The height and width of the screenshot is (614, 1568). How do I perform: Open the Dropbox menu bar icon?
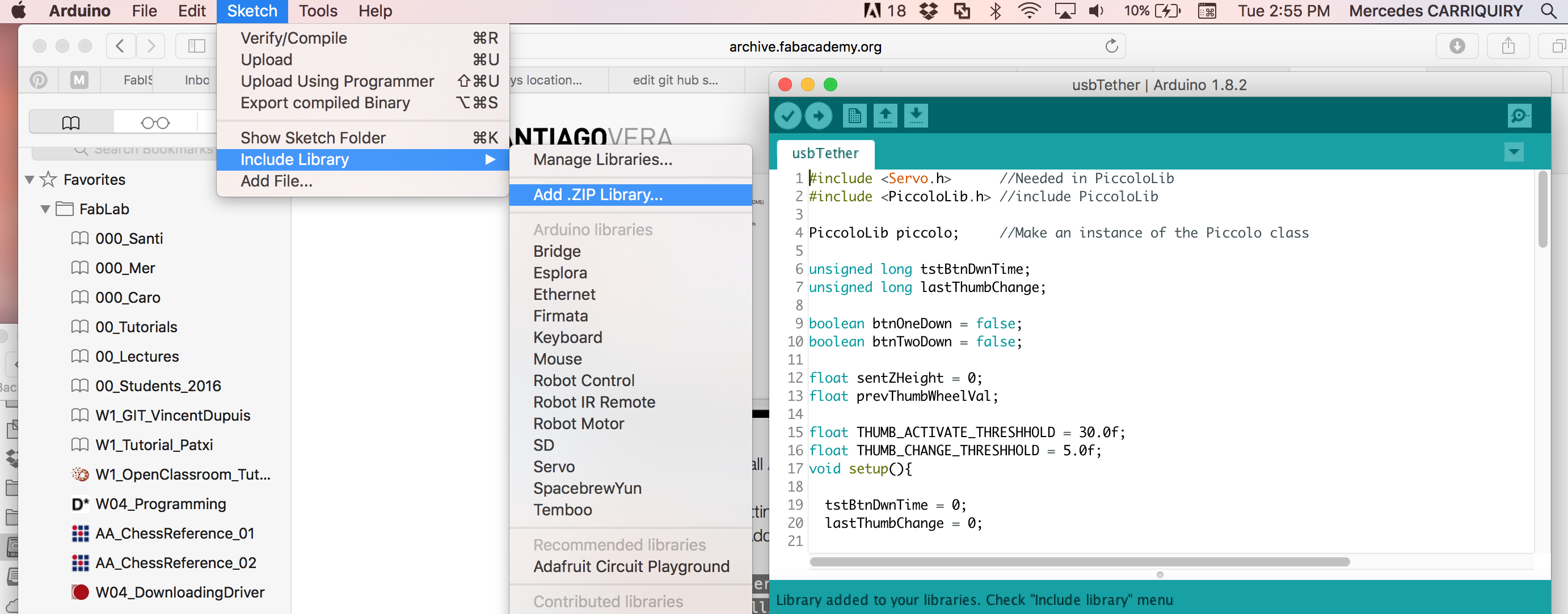[928, 11]
